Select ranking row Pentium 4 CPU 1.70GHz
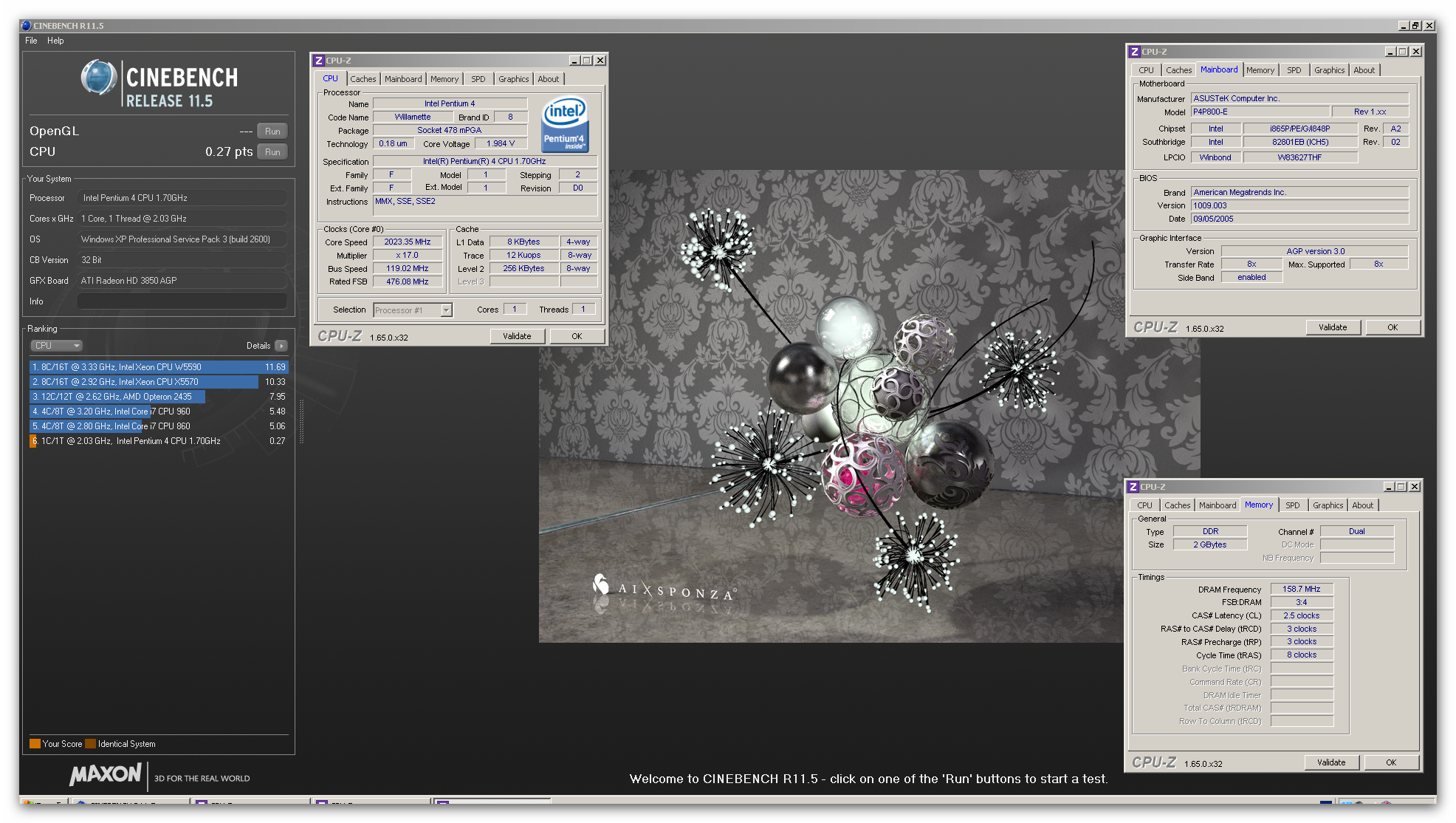This screenshot has height=823, width=1456. point(159,441)
